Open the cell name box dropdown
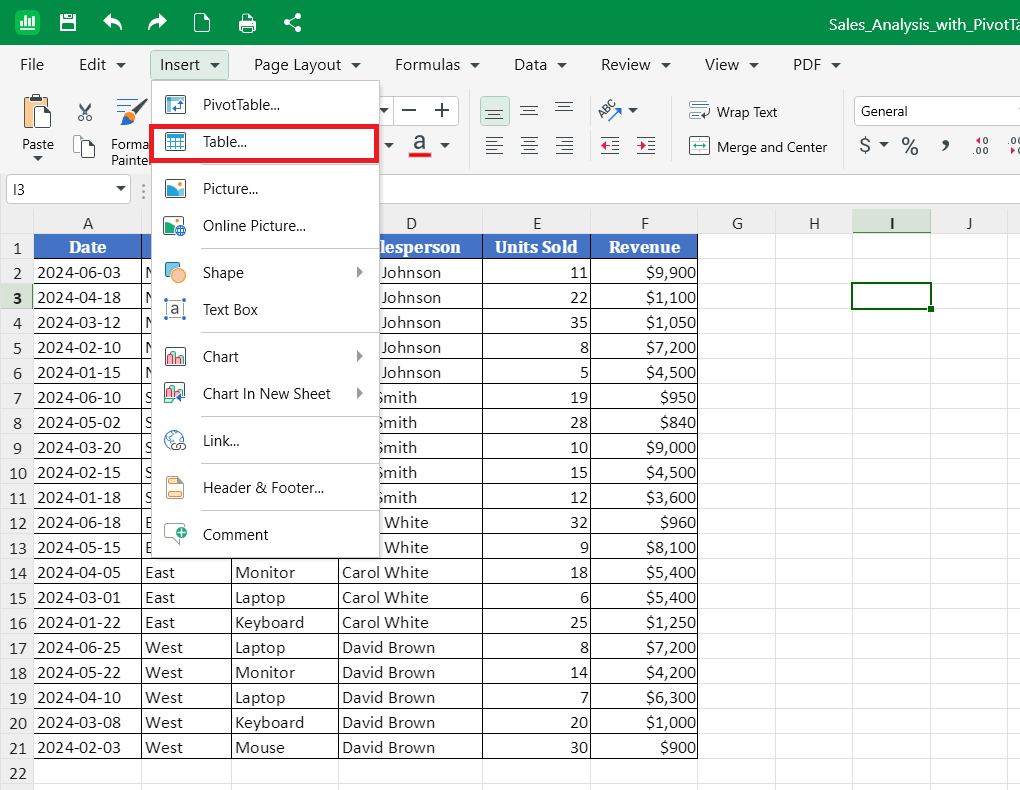This screenshot has height=790, width=1020. point(120,189)
